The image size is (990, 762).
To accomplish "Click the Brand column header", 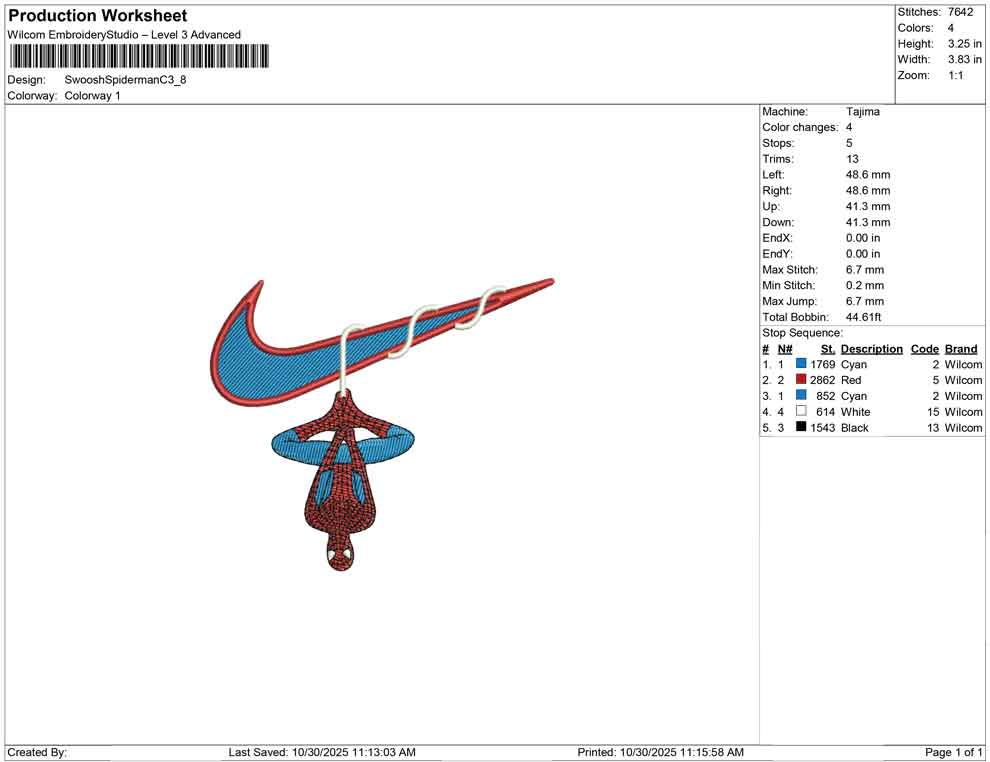I will point(960,349).
